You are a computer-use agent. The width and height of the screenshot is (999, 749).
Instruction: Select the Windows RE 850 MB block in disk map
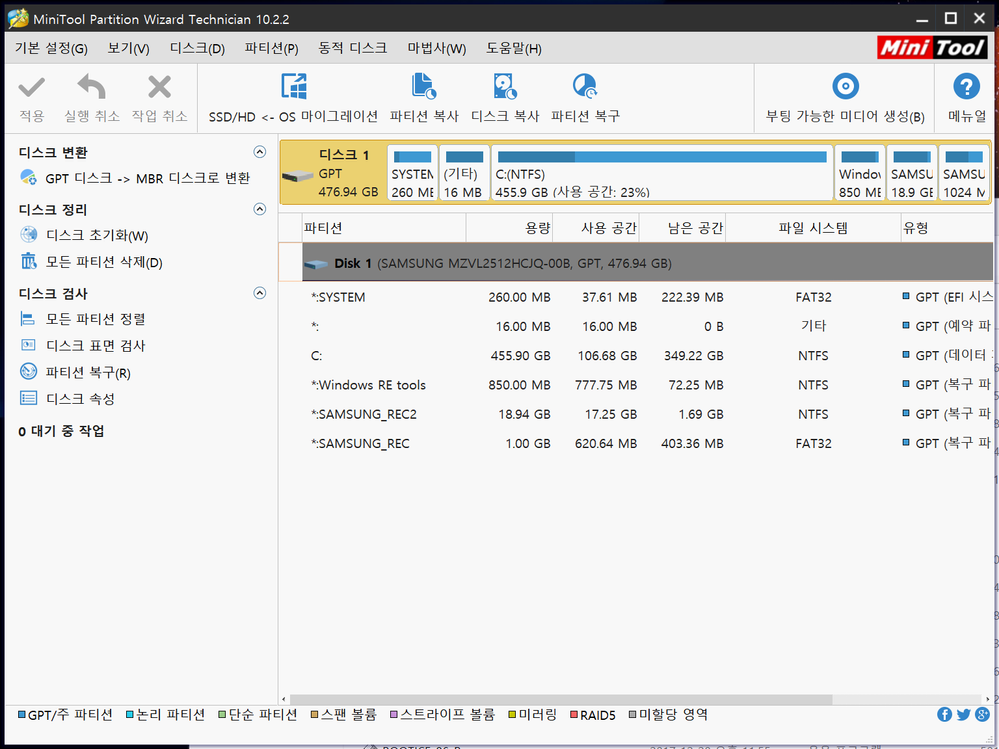point(859,173)
